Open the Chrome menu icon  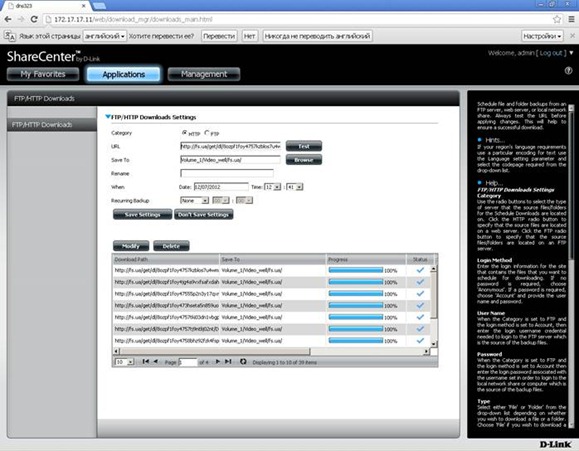coord(571,19)
